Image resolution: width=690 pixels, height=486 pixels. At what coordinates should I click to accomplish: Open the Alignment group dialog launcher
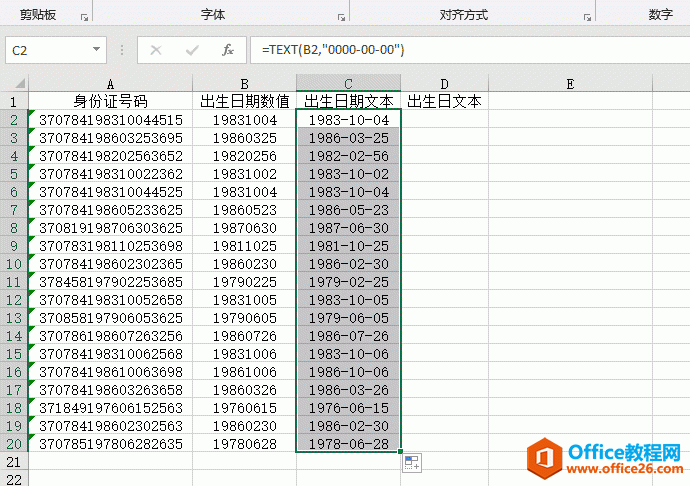click(587, 17)
